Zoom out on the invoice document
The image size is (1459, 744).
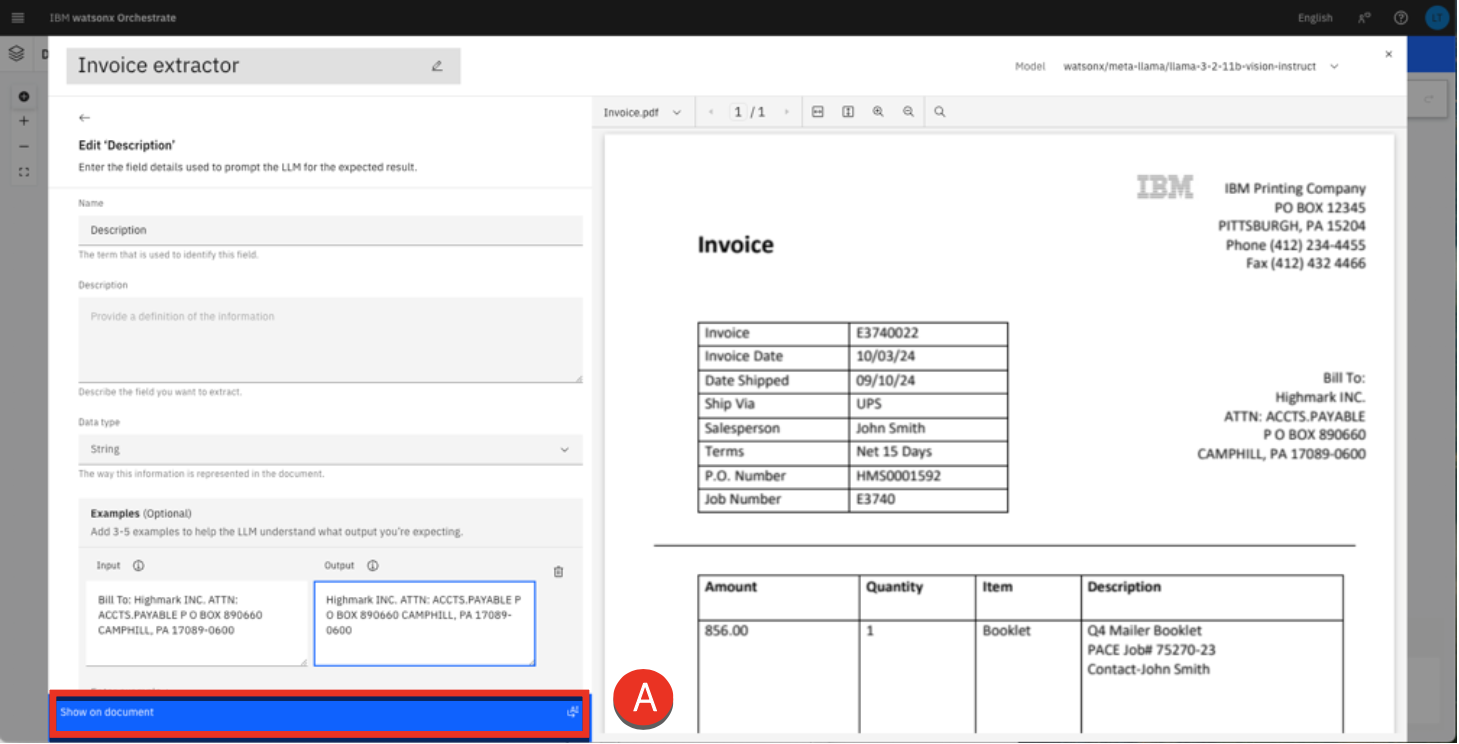point(908,112)
